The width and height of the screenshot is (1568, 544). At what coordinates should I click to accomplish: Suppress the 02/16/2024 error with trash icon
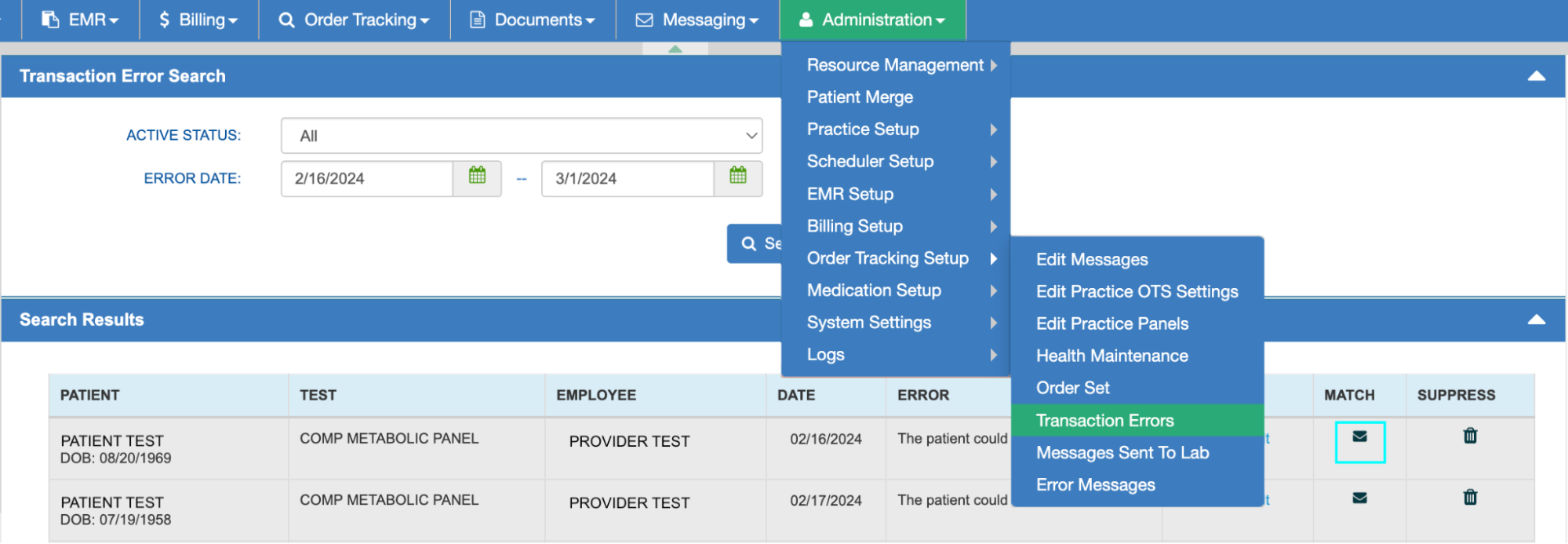click(1470, 436)
